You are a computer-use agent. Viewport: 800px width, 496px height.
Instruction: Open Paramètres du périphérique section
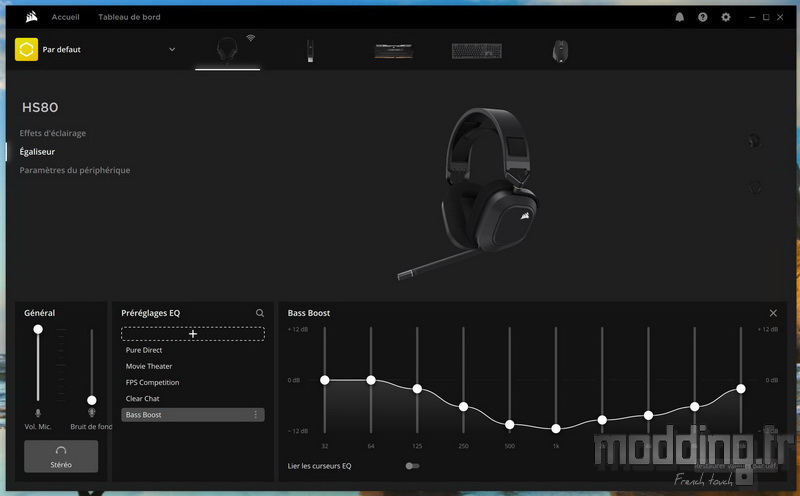(x=74, y=170)
